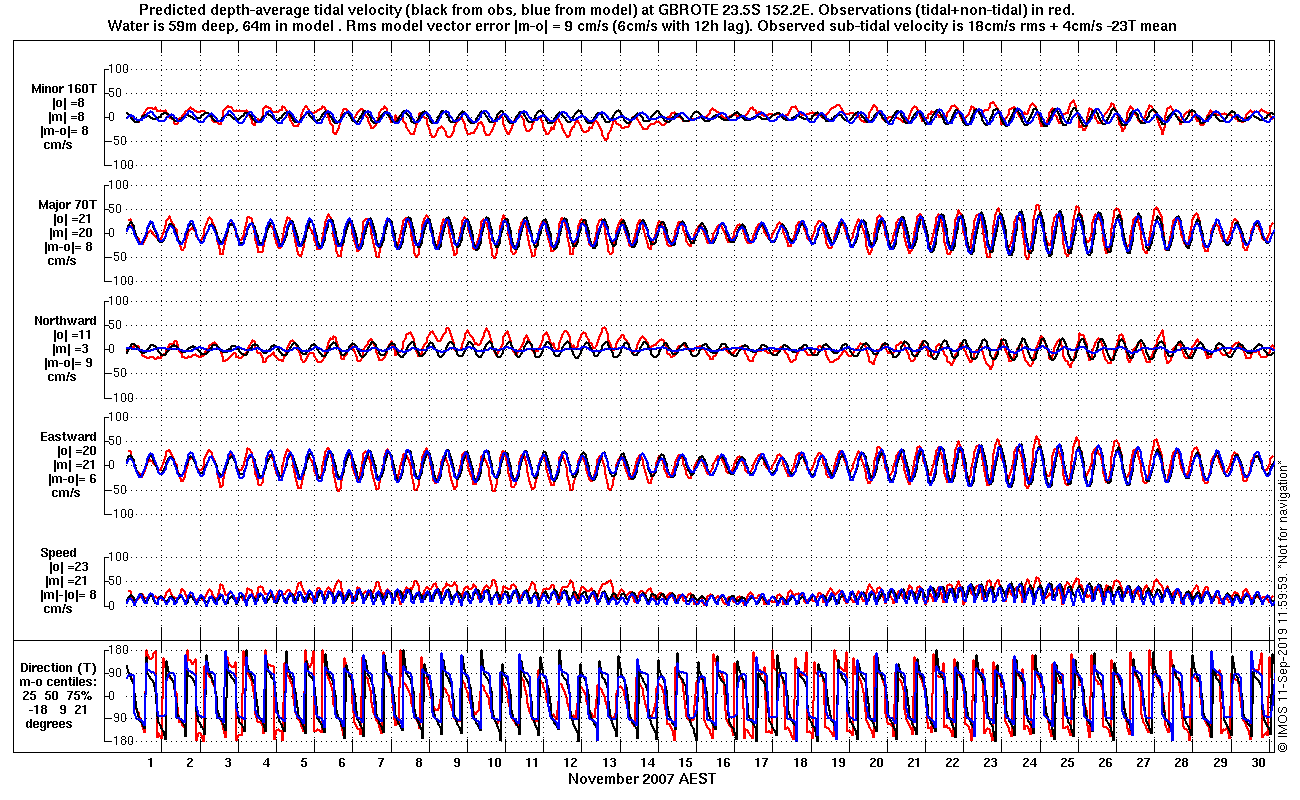Select the "Eastward" panel label

(x=68, y=437)
